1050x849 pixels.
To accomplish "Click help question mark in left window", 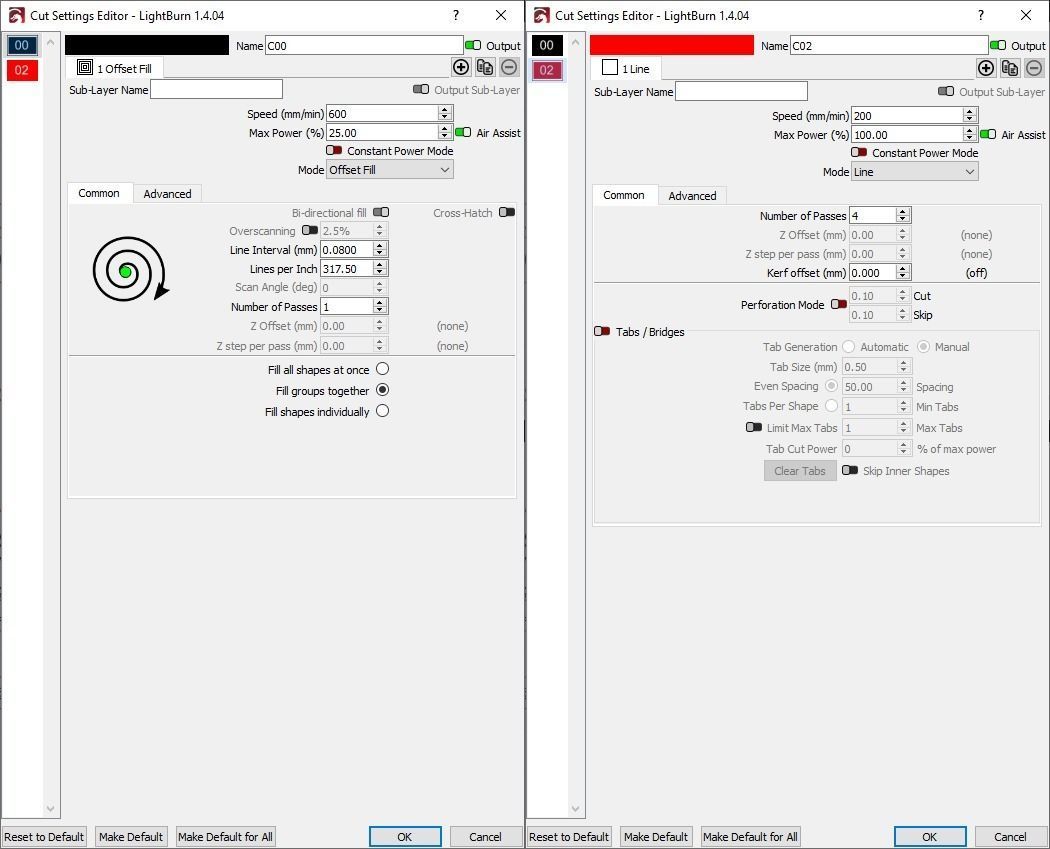I will point(456,15).
